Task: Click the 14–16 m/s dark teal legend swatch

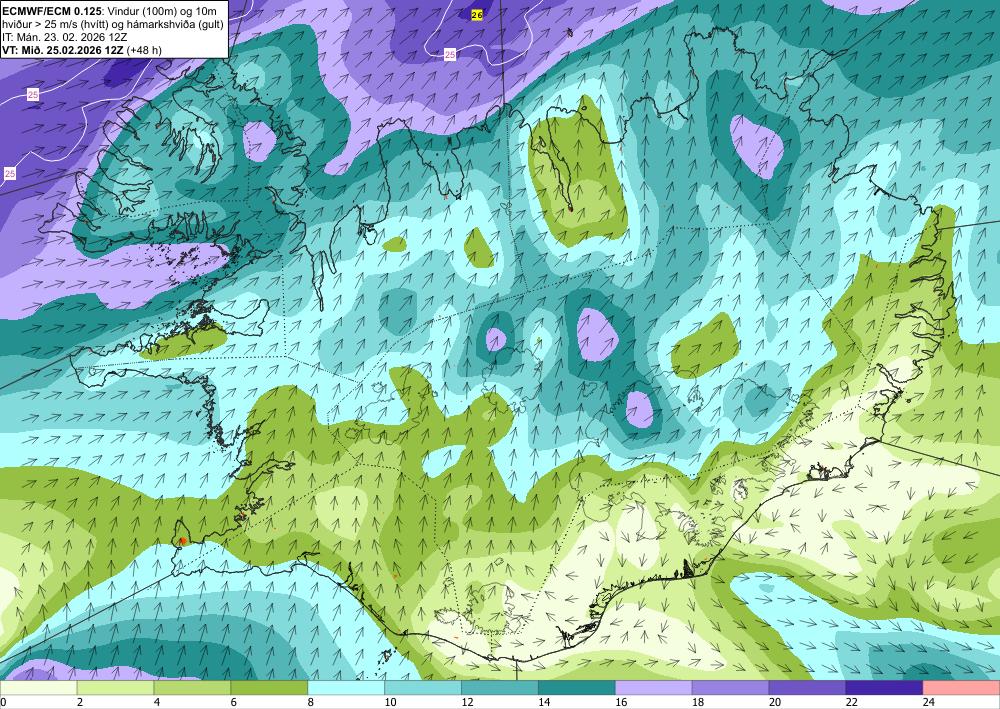Action: 577,687
